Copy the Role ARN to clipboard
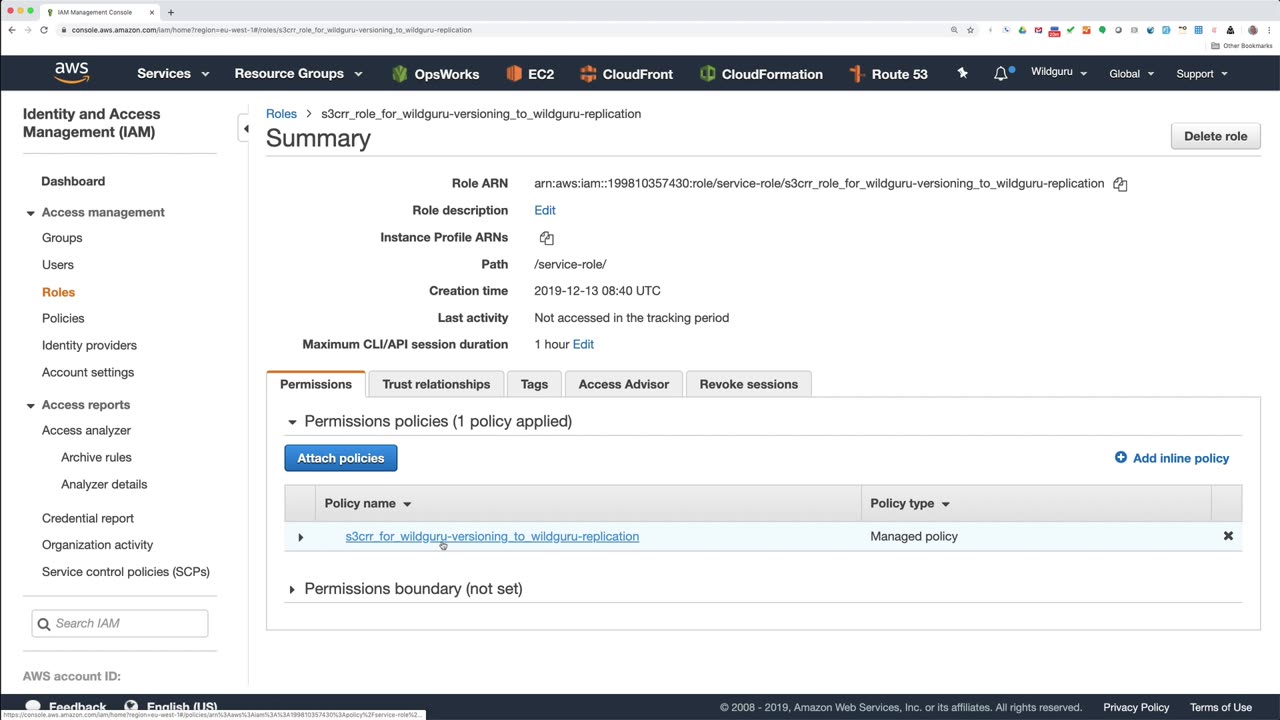Image resolution: width=1280 pixels, height=720 pixels. click(1120, 184)
